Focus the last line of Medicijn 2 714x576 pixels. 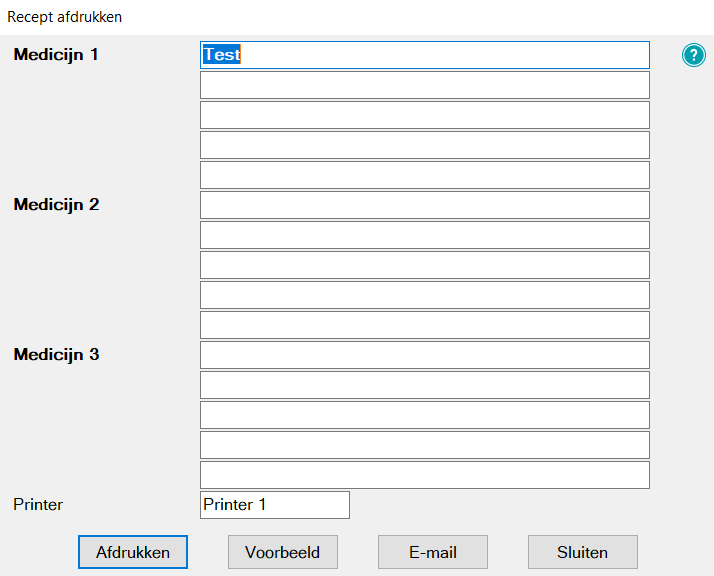[425, 325]
